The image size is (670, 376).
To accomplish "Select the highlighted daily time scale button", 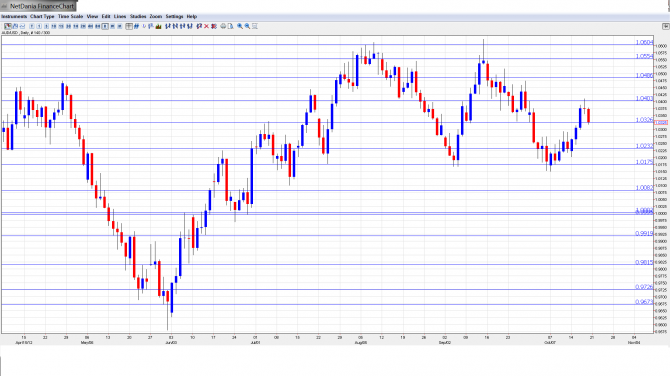I will pyautogui.click(x=105, y=26).
